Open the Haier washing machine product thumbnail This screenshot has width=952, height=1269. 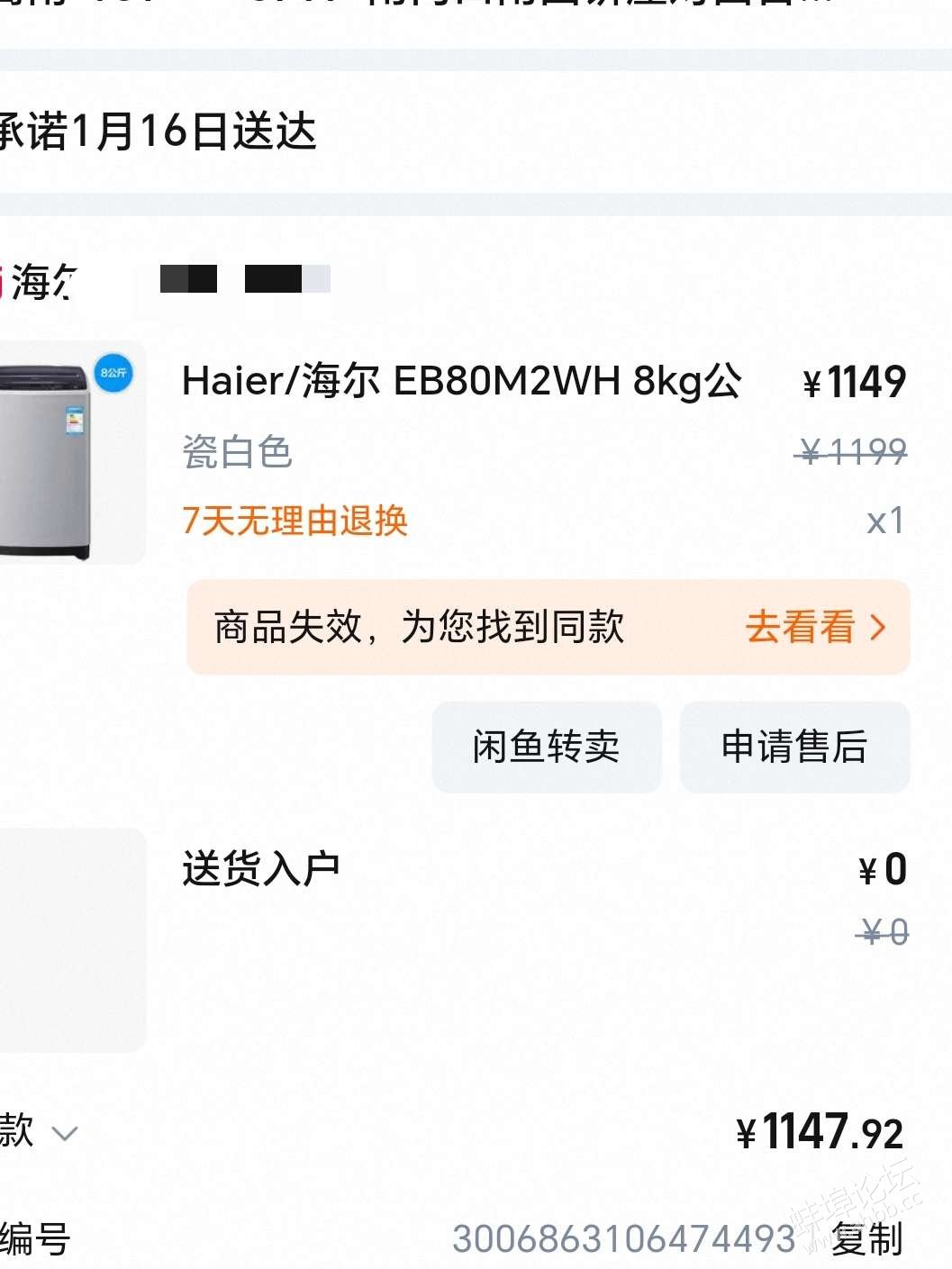72,453
